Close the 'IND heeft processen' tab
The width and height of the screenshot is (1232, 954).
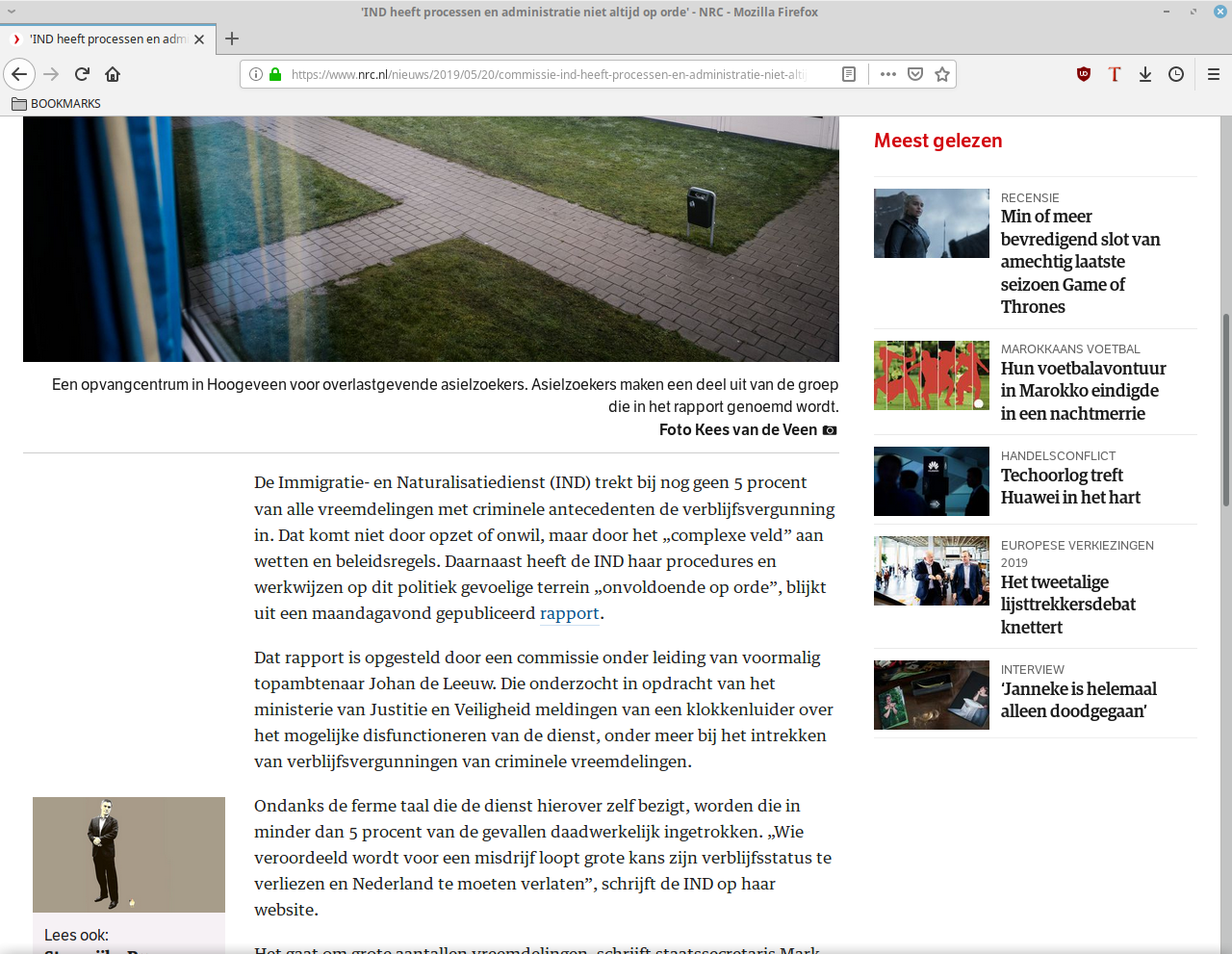pos(199,39)
